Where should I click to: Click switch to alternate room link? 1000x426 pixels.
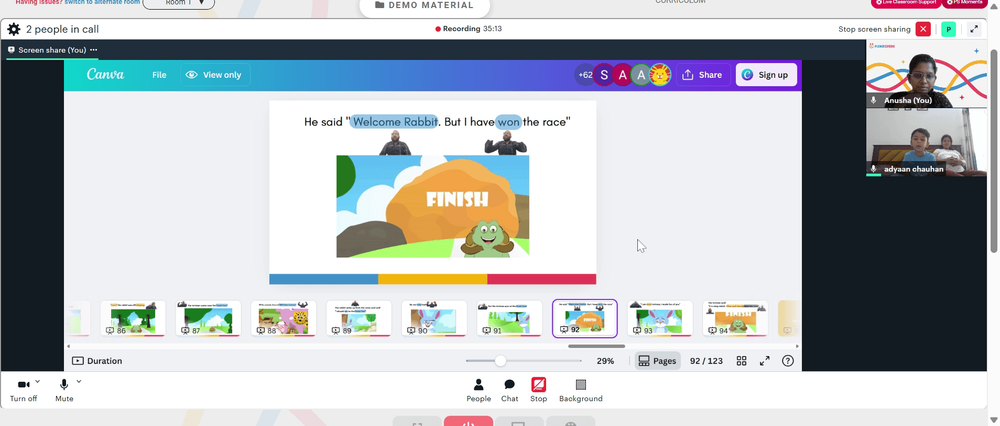pyautogui.click(x=101, y=3)
